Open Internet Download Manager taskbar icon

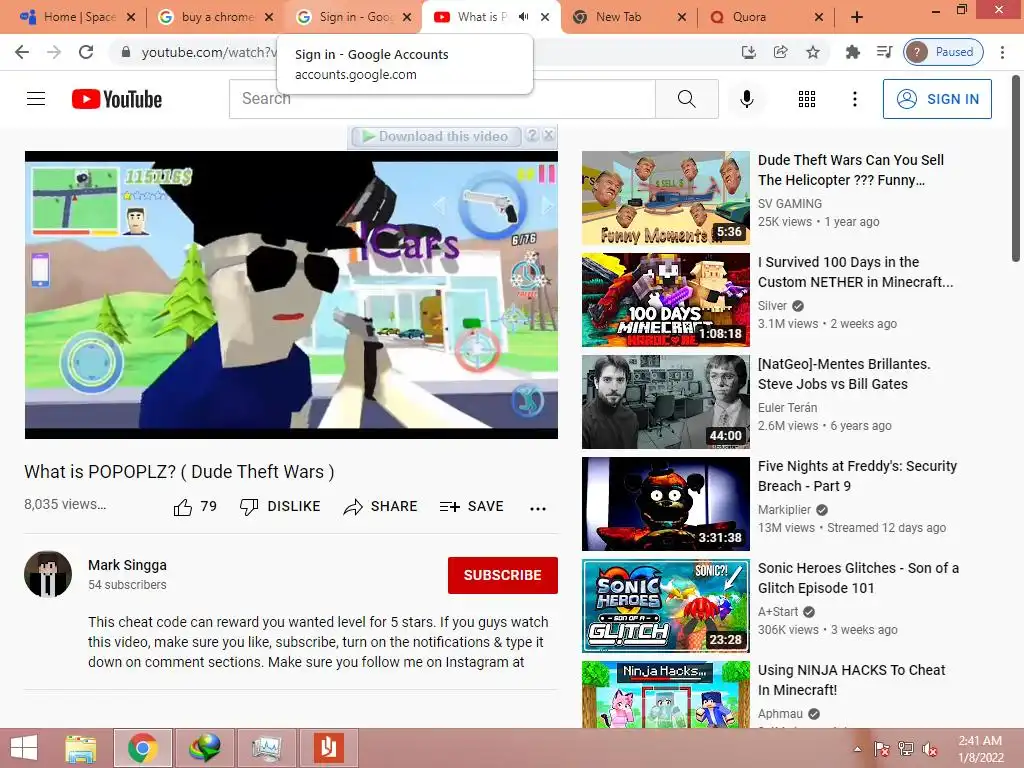click(x=204, y=748)
